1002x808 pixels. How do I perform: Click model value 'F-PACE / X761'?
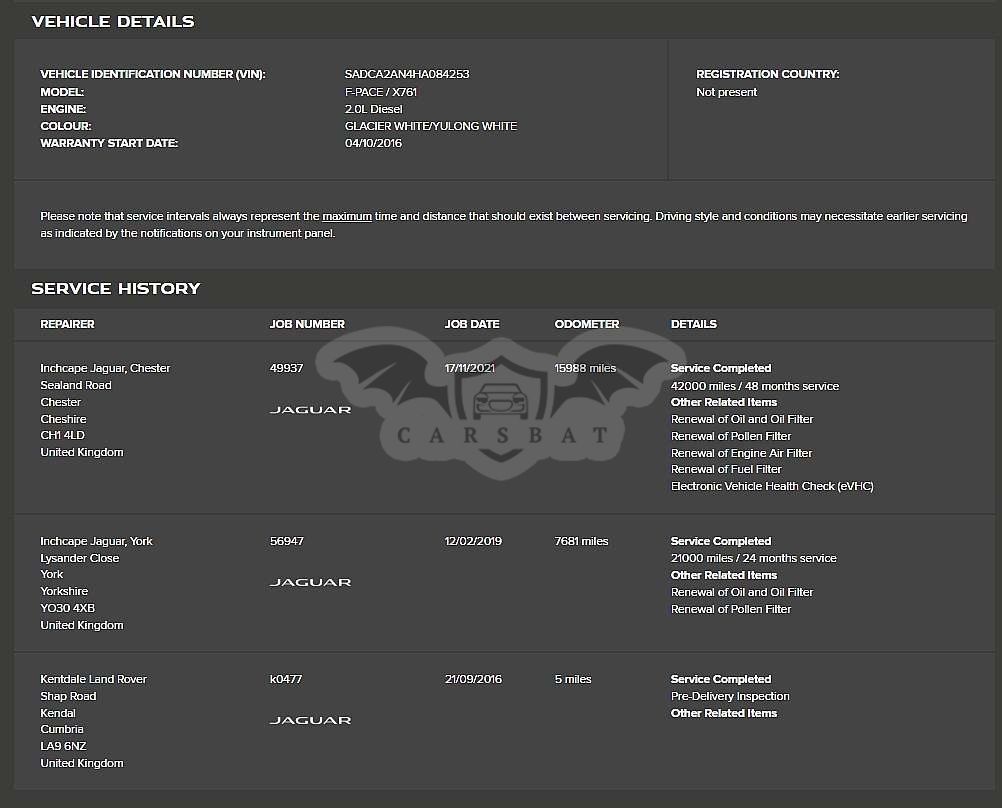[381, 92]
